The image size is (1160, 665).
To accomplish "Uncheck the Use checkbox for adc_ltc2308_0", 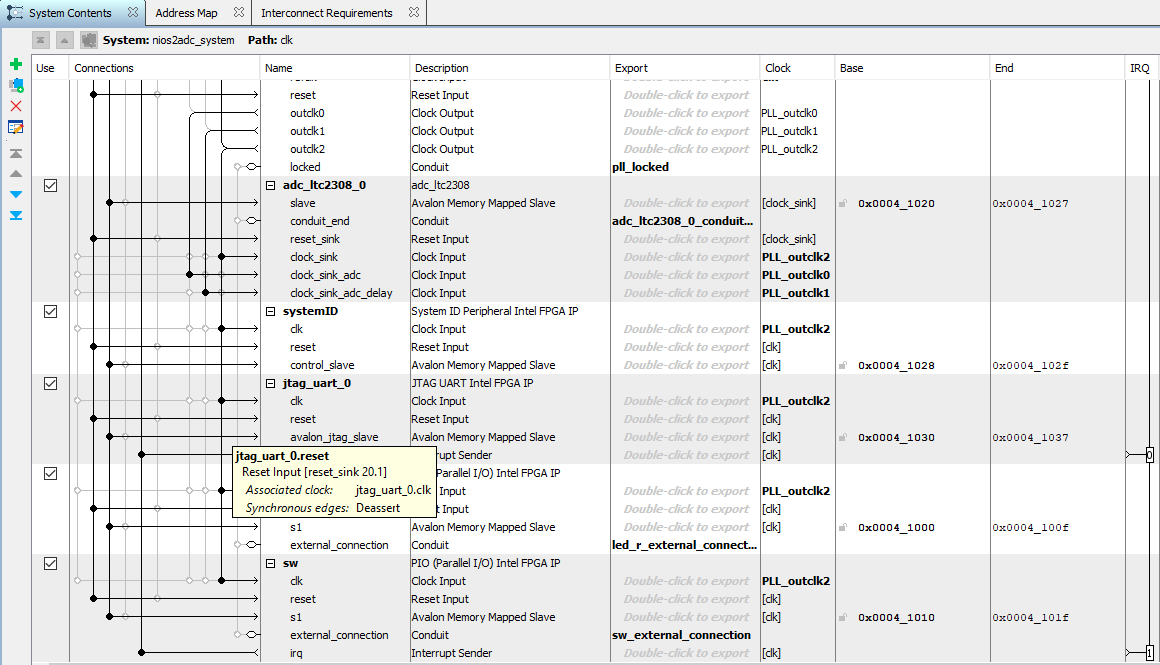I will click(x=50, y=186).
